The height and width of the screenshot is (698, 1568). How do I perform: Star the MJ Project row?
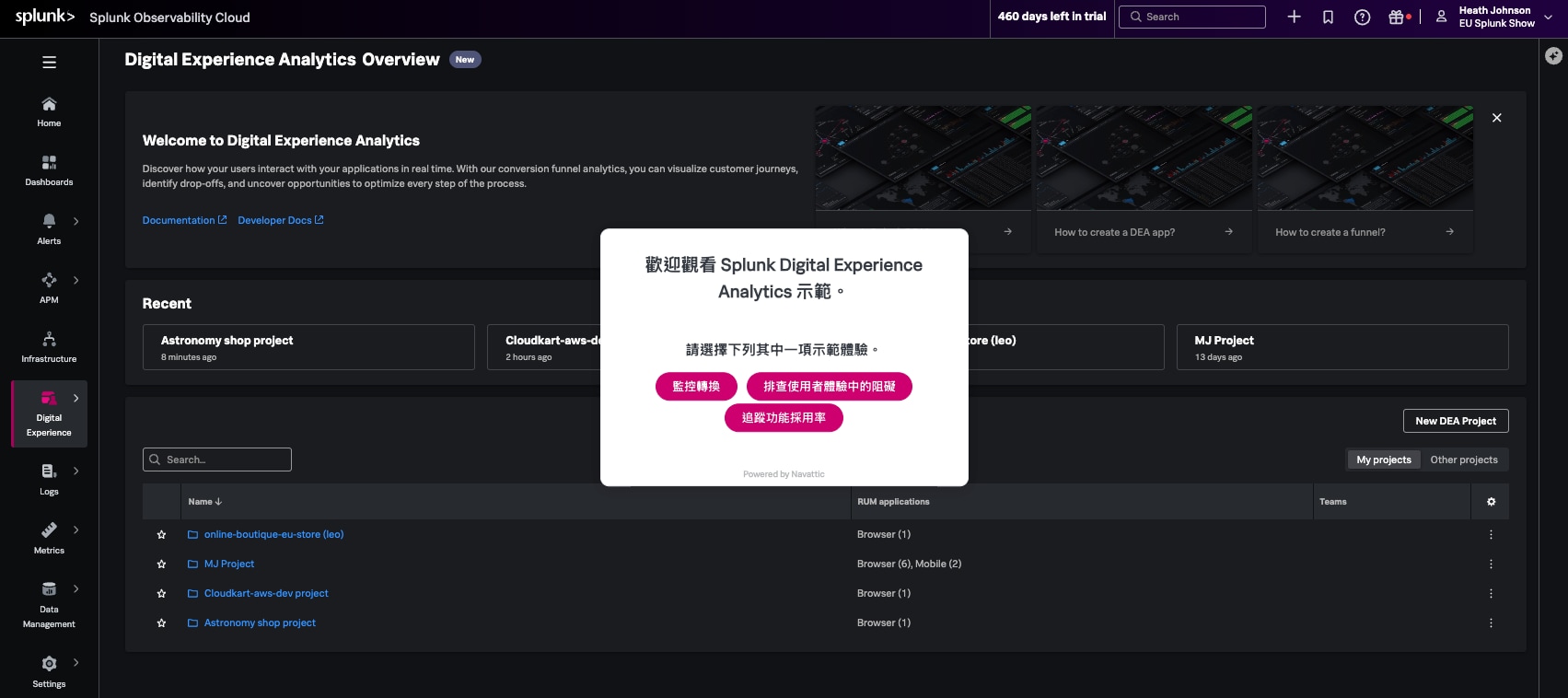[x=162, y=564]
